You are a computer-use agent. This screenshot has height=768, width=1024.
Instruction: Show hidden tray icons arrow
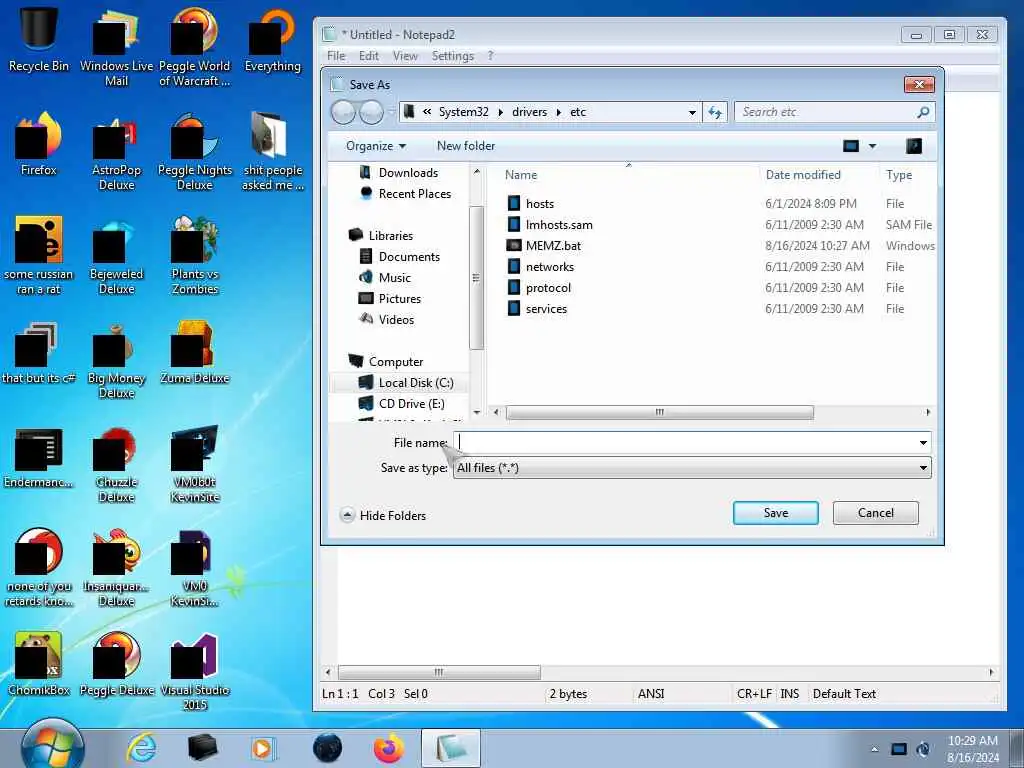874,750
